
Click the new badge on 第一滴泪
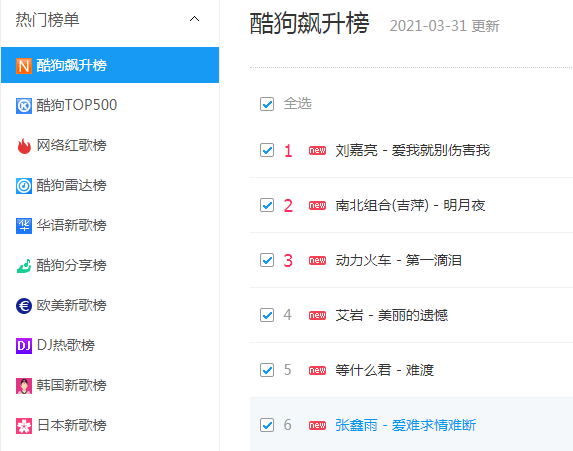317,261
